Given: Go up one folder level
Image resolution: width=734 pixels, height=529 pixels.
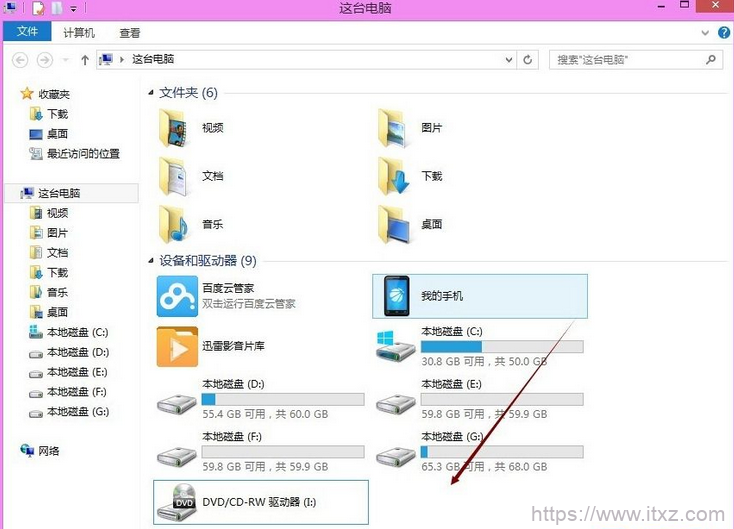Looking at the screenshot, I should pyautogui.click(x=85, y=60).
